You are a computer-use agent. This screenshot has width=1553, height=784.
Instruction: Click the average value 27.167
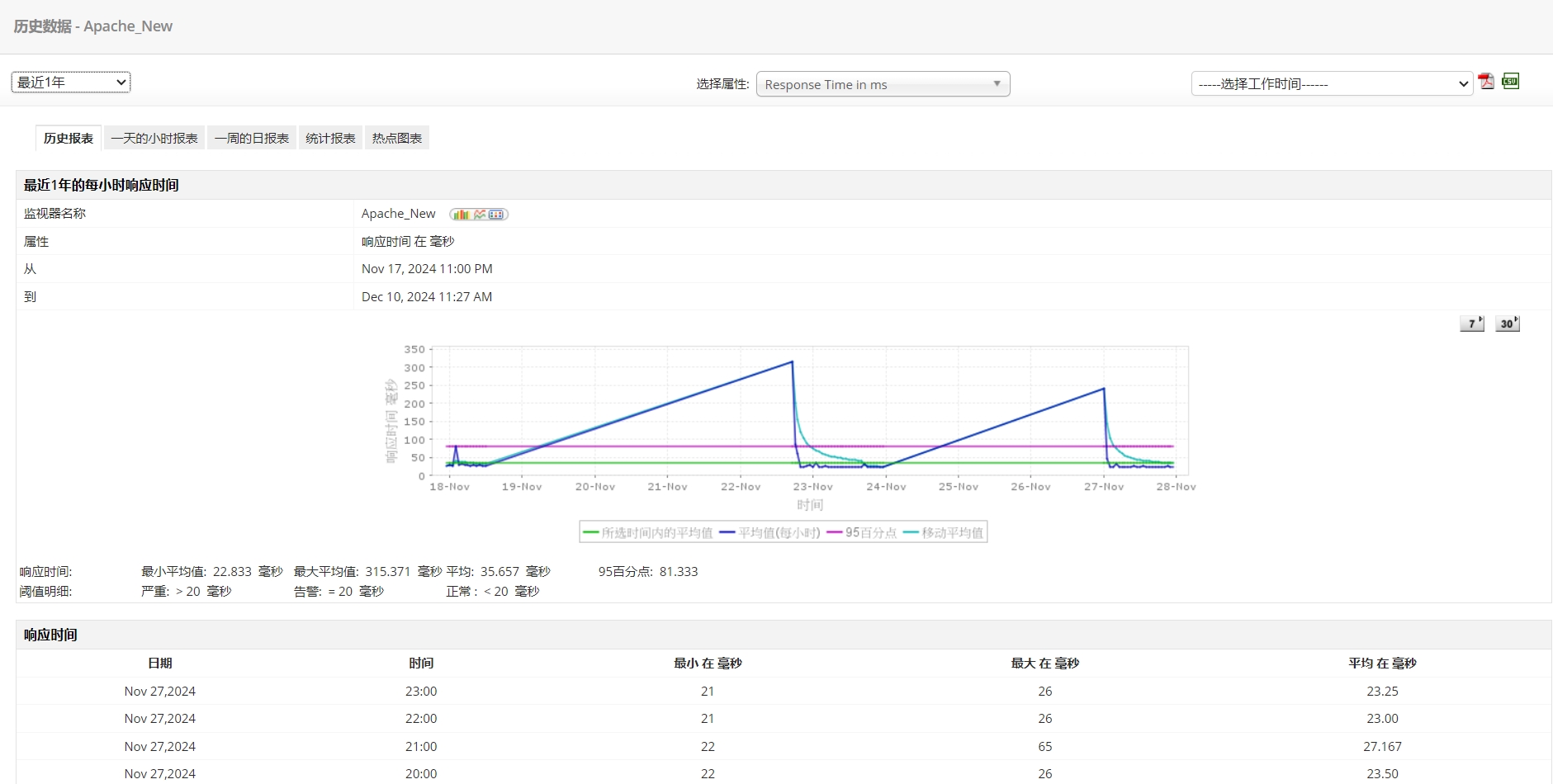coord(1382,747)
